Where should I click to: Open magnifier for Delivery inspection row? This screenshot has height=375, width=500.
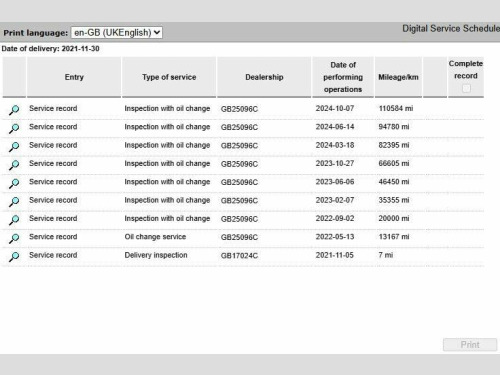point(14,256)
